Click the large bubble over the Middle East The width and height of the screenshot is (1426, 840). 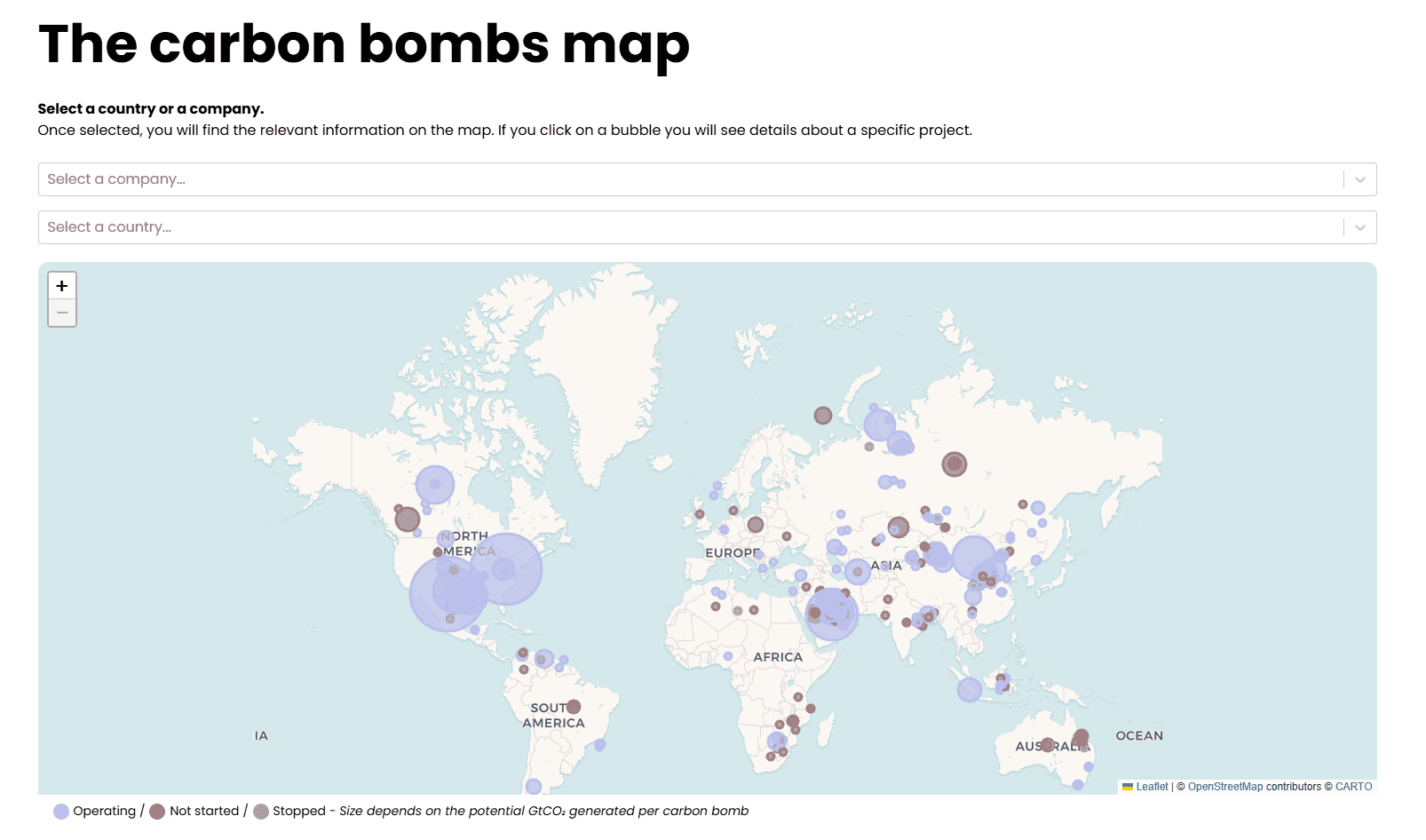point(832,614)
